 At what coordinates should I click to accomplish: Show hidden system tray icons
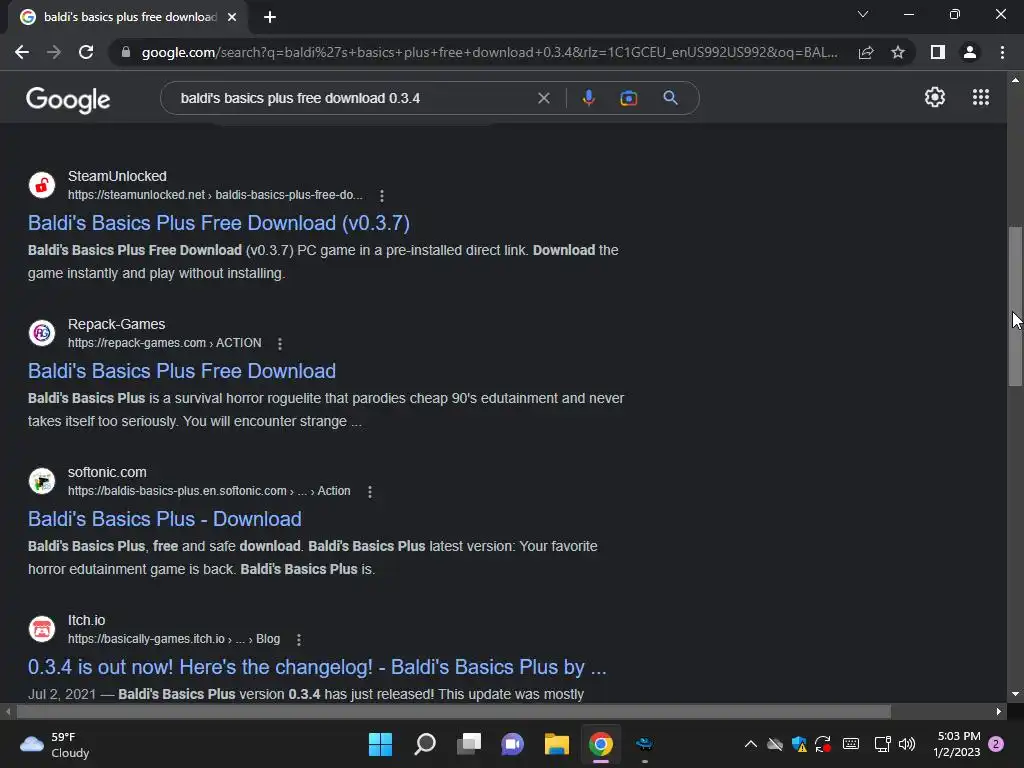(750, 744)
